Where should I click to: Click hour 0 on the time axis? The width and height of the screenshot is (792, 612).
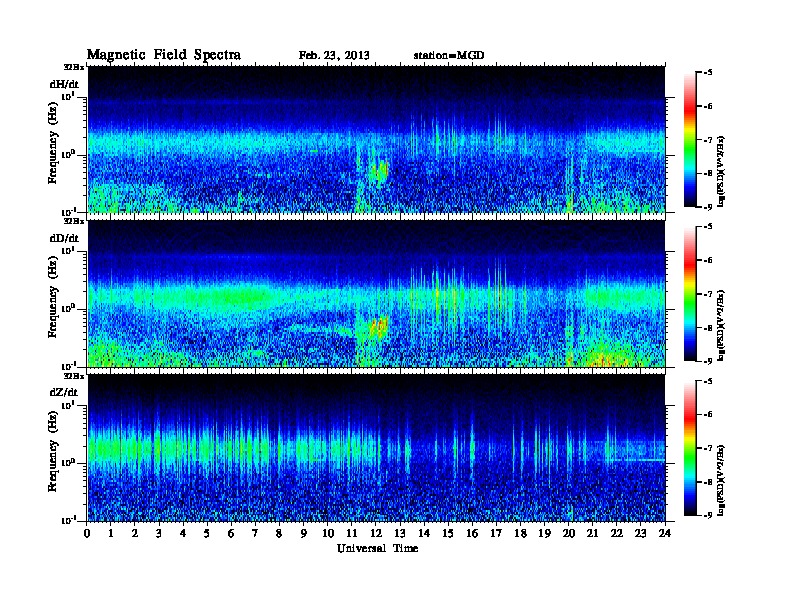click(x=87, y=533)
